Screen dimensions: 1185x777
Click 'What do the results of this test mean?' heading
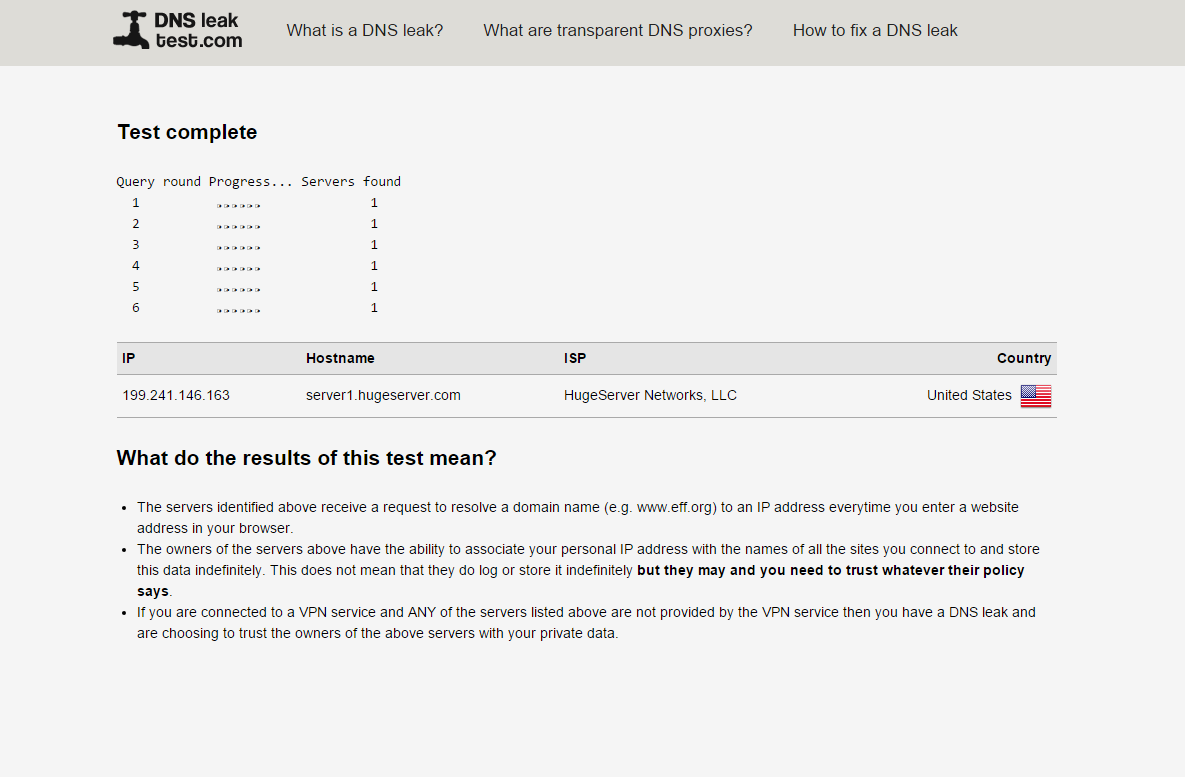(306, 458)
